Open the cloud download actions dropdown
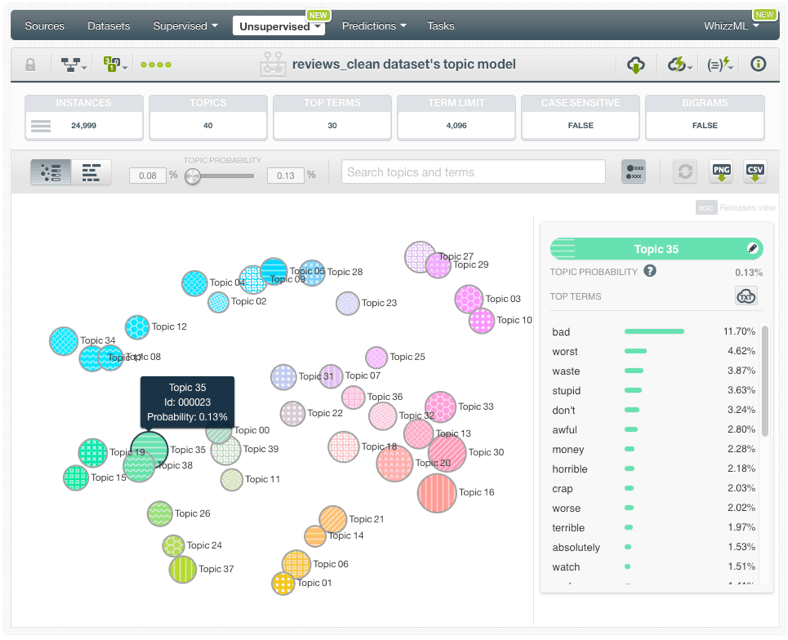 click(x=636, y=65)
